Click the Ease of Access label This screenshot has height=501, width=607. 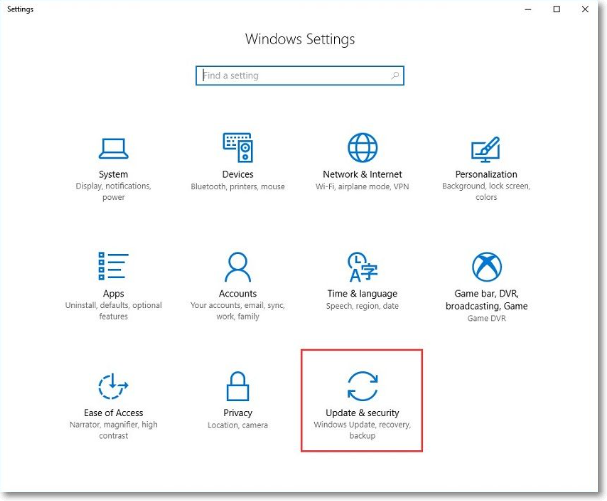(x=113, y=413)
